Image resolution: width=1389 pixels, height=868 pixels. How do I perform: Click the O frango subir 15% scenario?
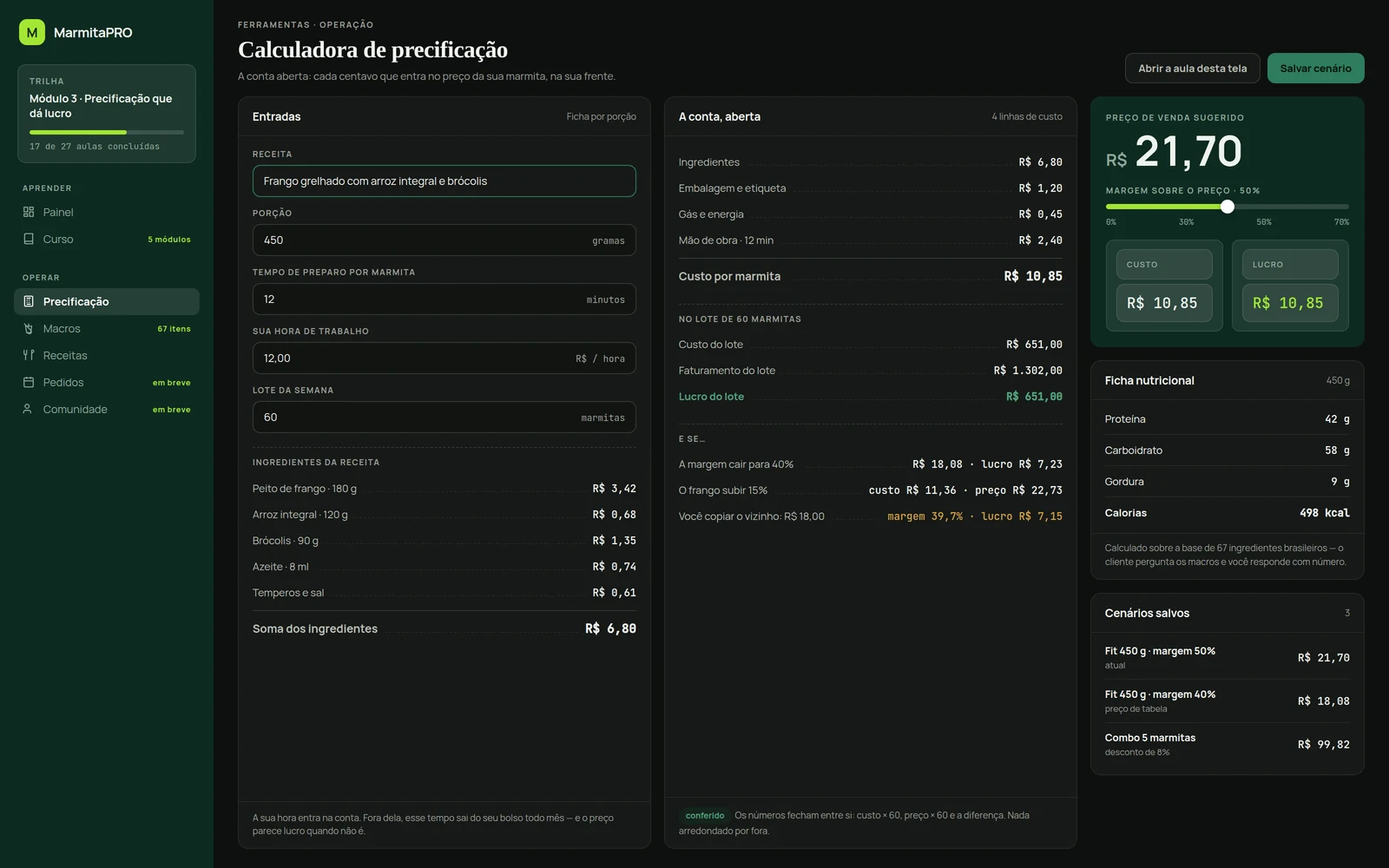coord(870,490)
